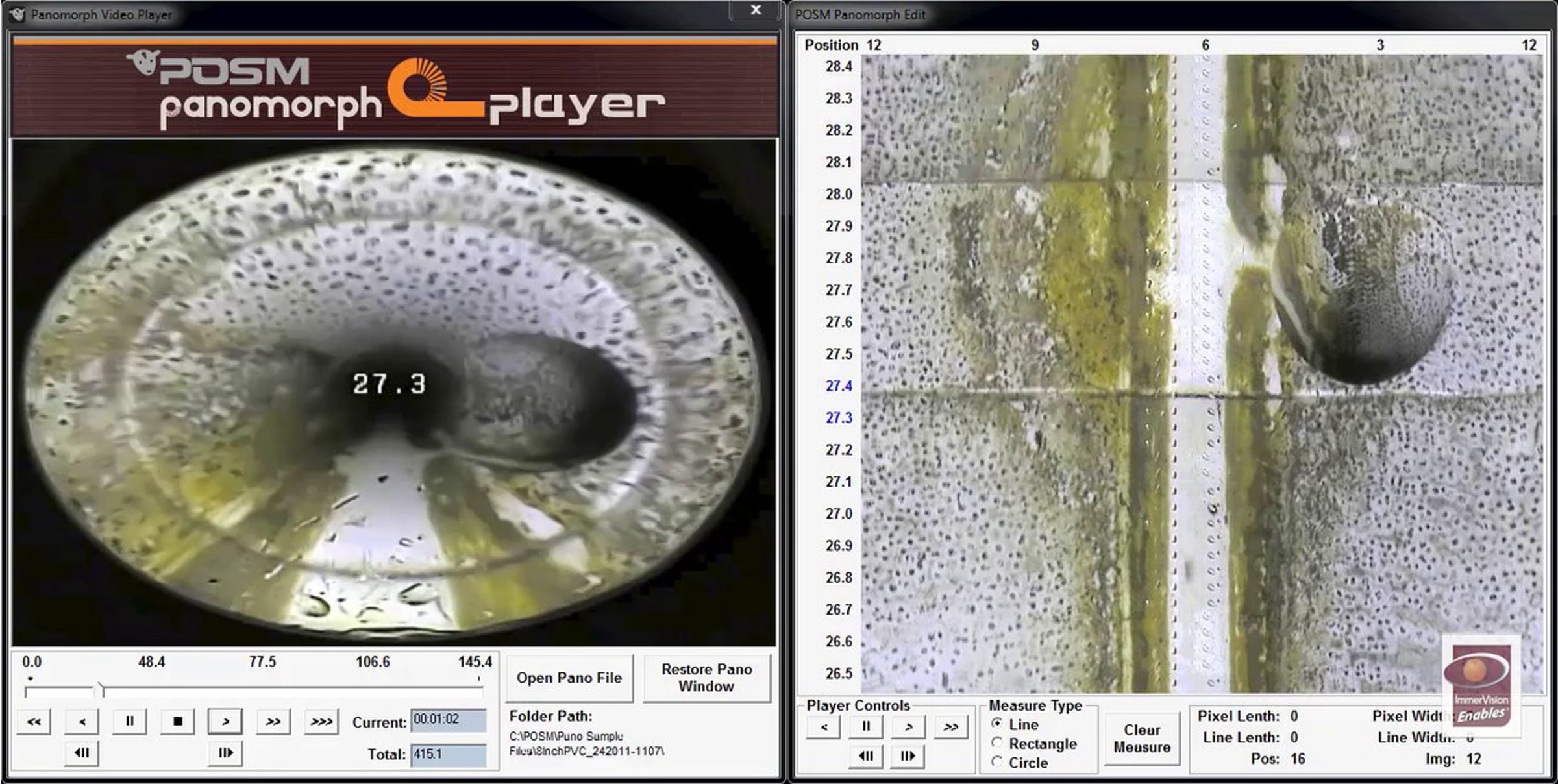Click the Total field showing 415.1

click(448, 755)
